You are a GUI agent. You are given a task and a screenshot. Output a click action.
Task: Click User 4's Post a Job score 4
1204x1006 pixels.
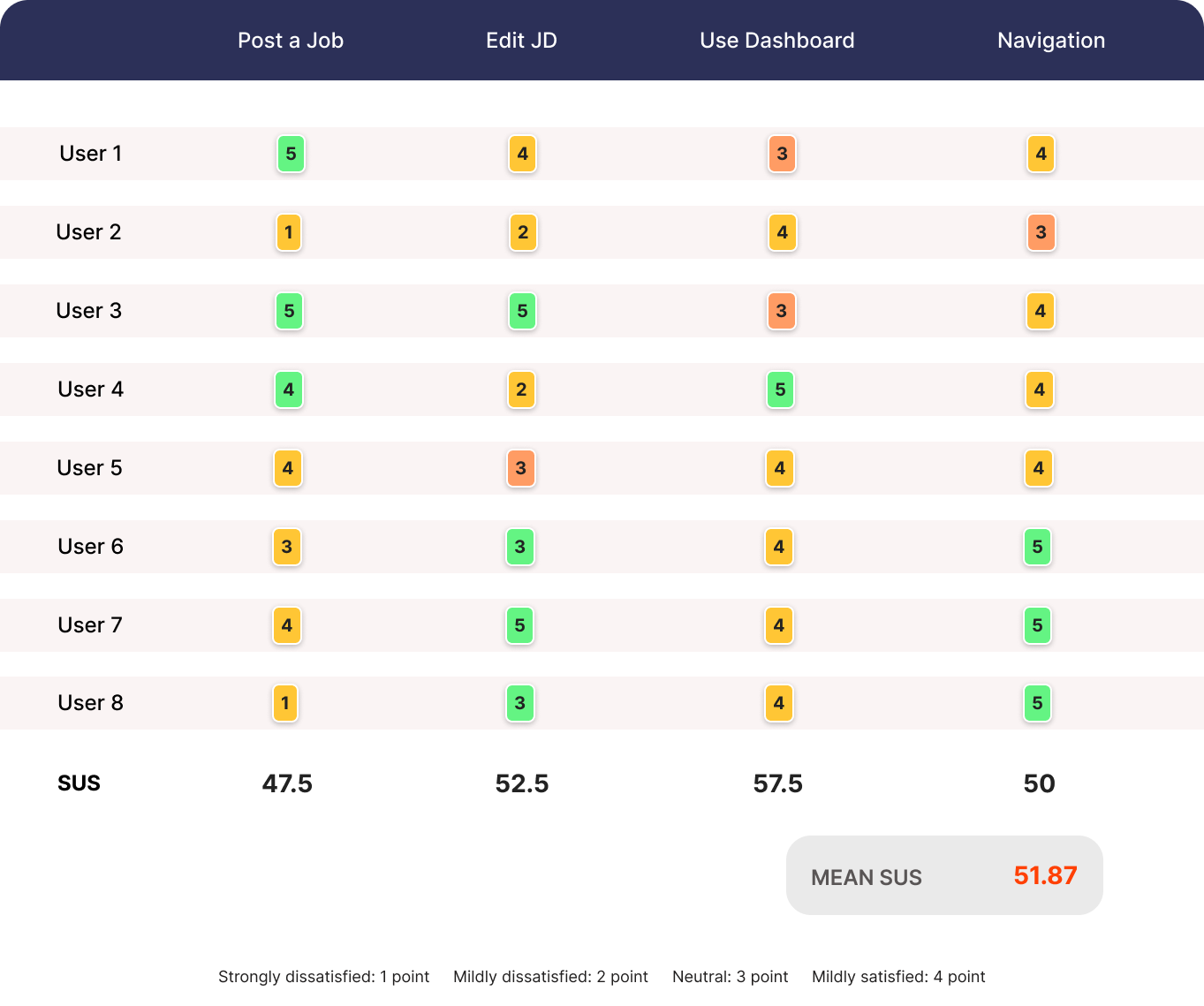click(x=289, y=390)
